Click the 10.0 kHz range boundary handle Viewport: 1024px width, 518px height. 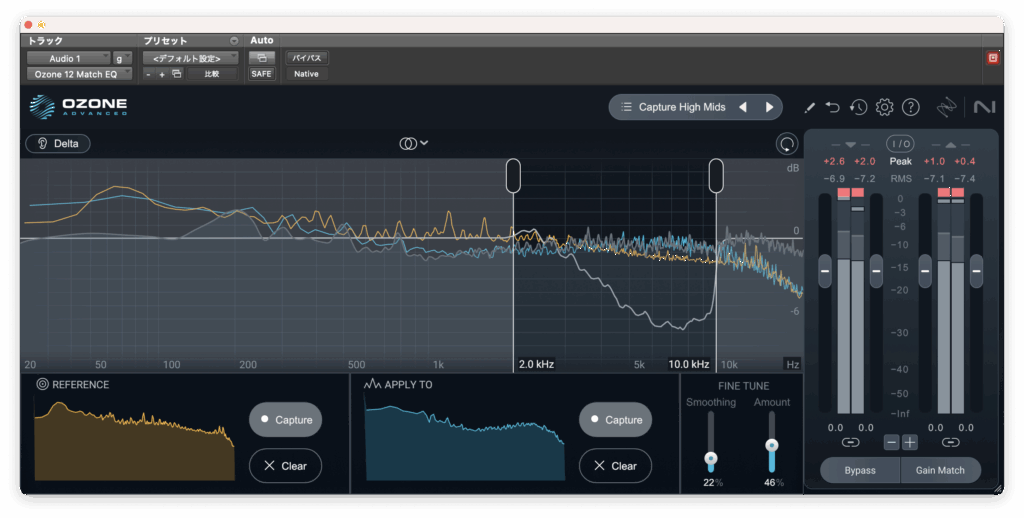coord(716,175)
